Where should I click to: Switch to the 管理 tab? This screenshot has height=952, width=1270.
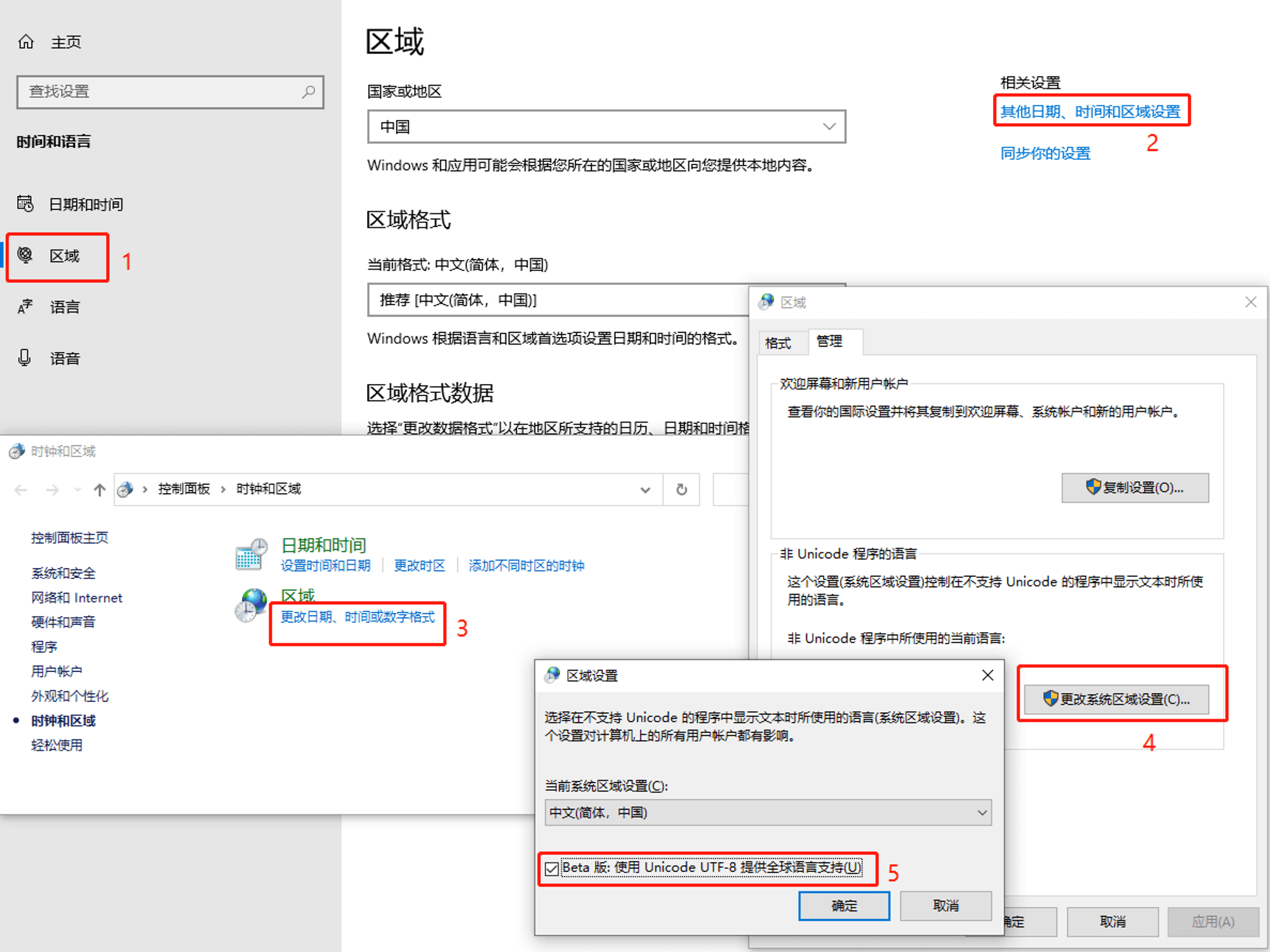pos(829,341)
